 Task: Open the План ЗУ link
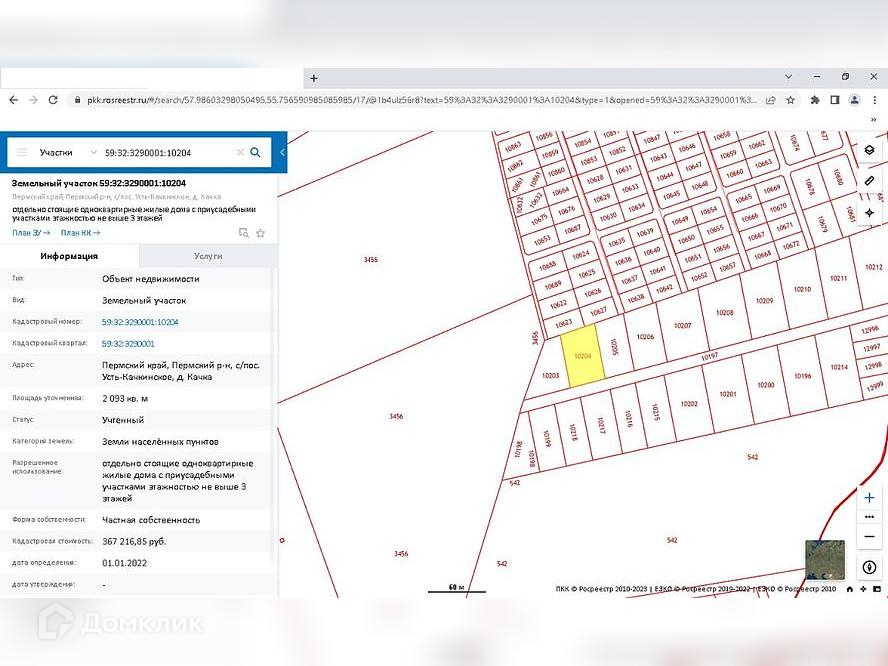[31, 233]
